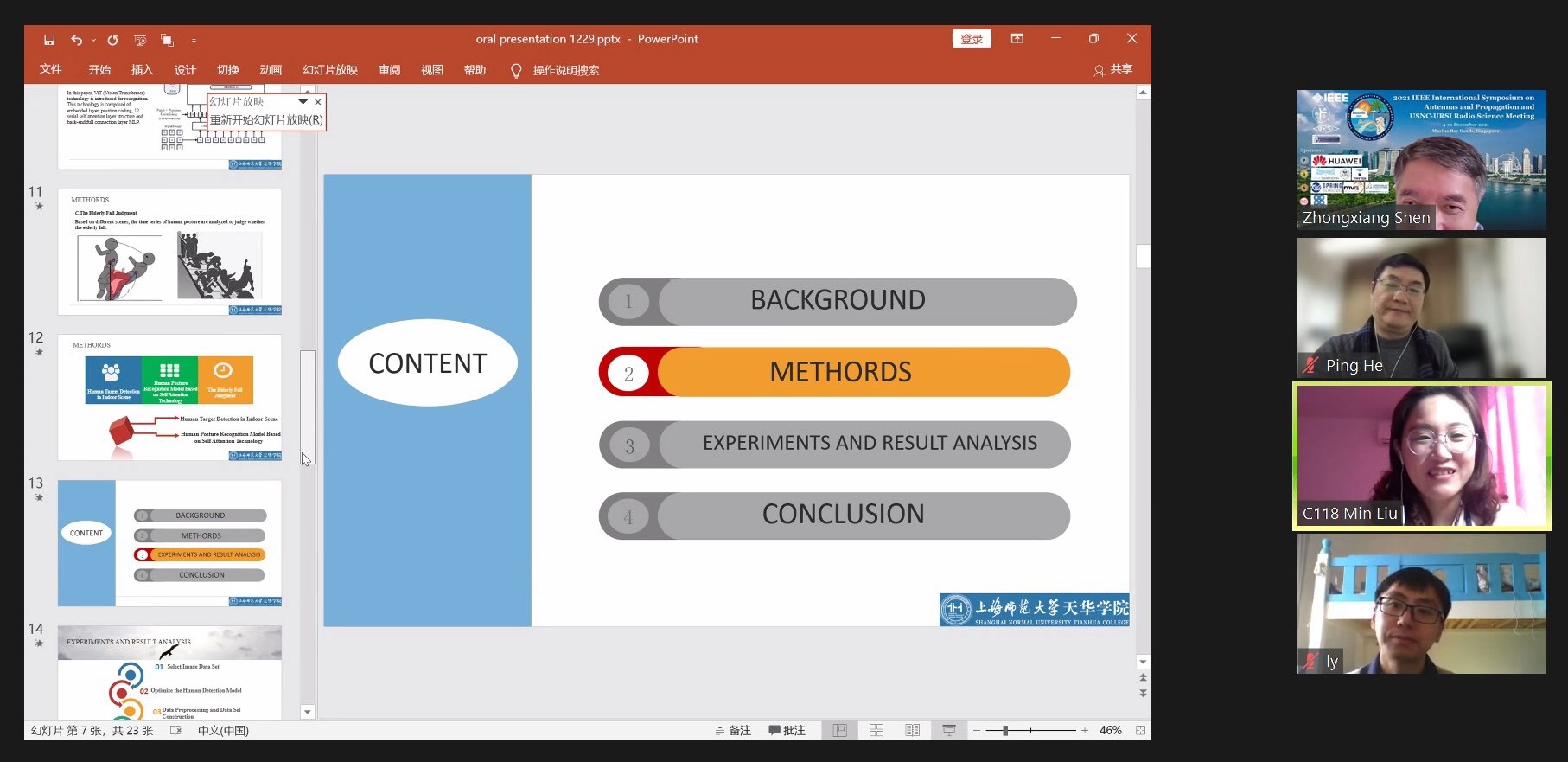Select slide 12 thumbnail in the panel

coord(169,397)
